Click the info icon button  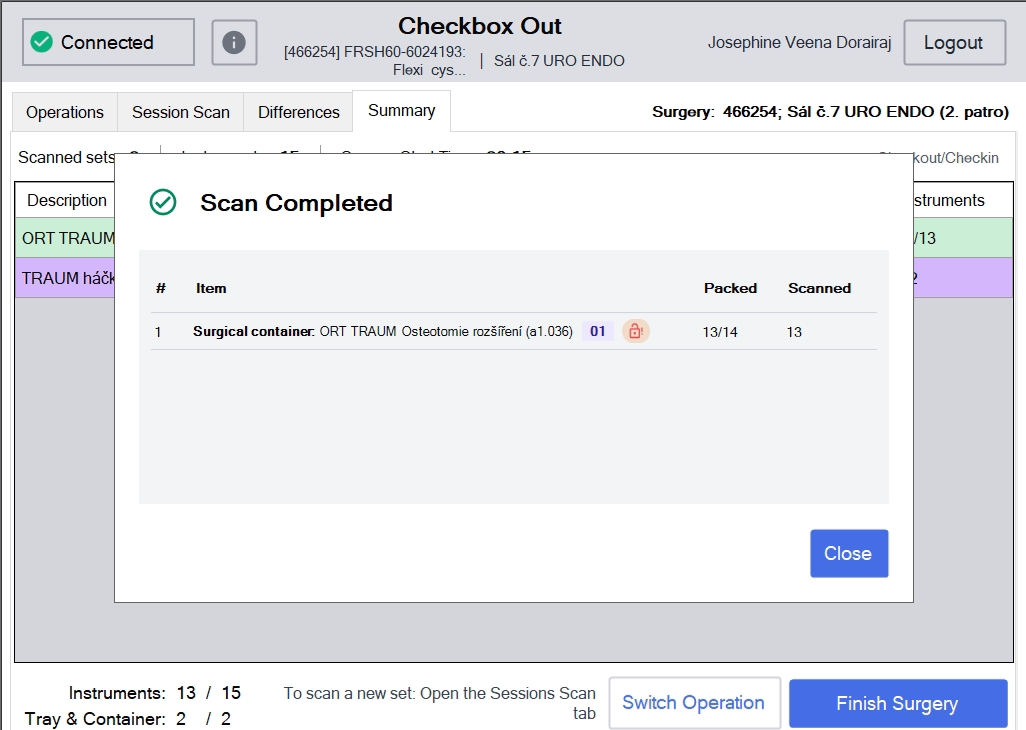(234, 43)
